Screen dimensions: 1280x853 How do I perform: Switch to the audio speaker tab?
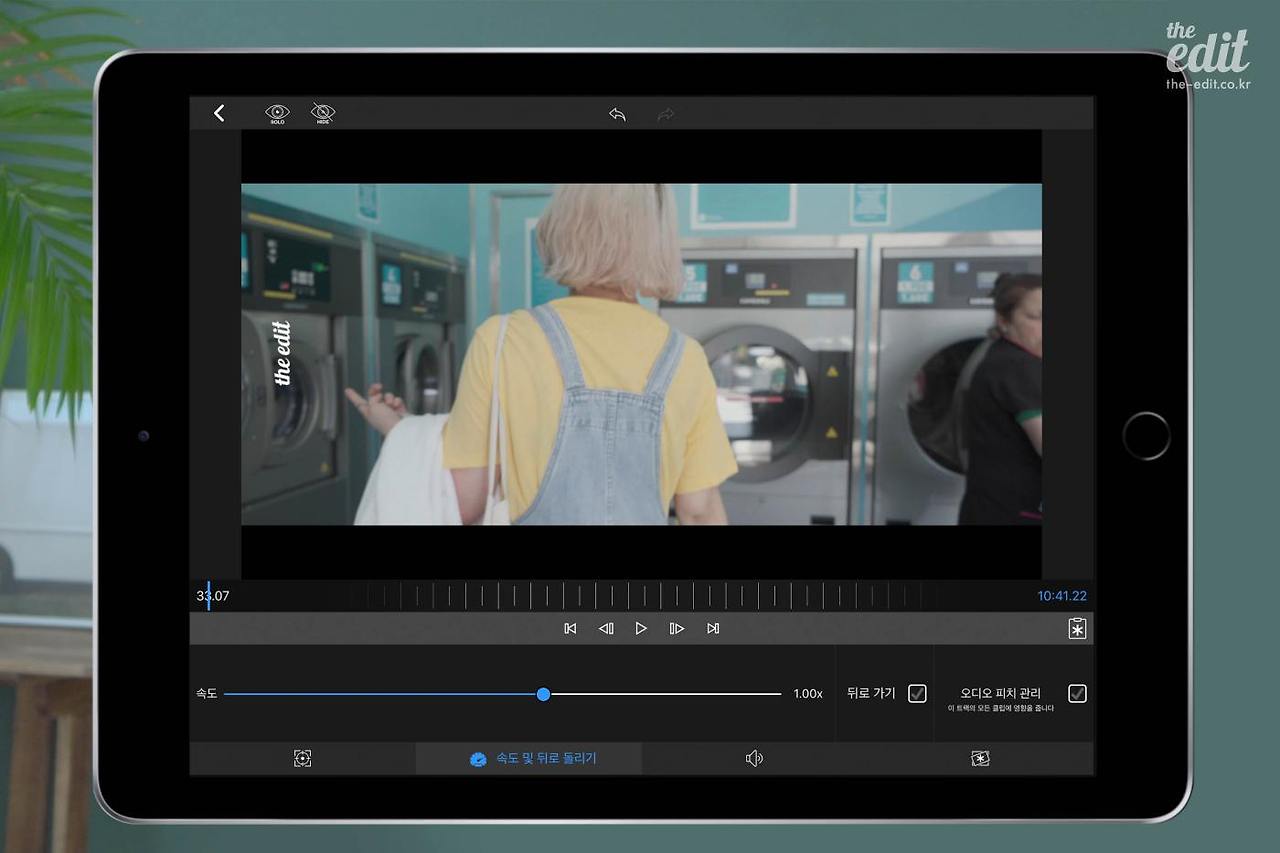(755, 758)
